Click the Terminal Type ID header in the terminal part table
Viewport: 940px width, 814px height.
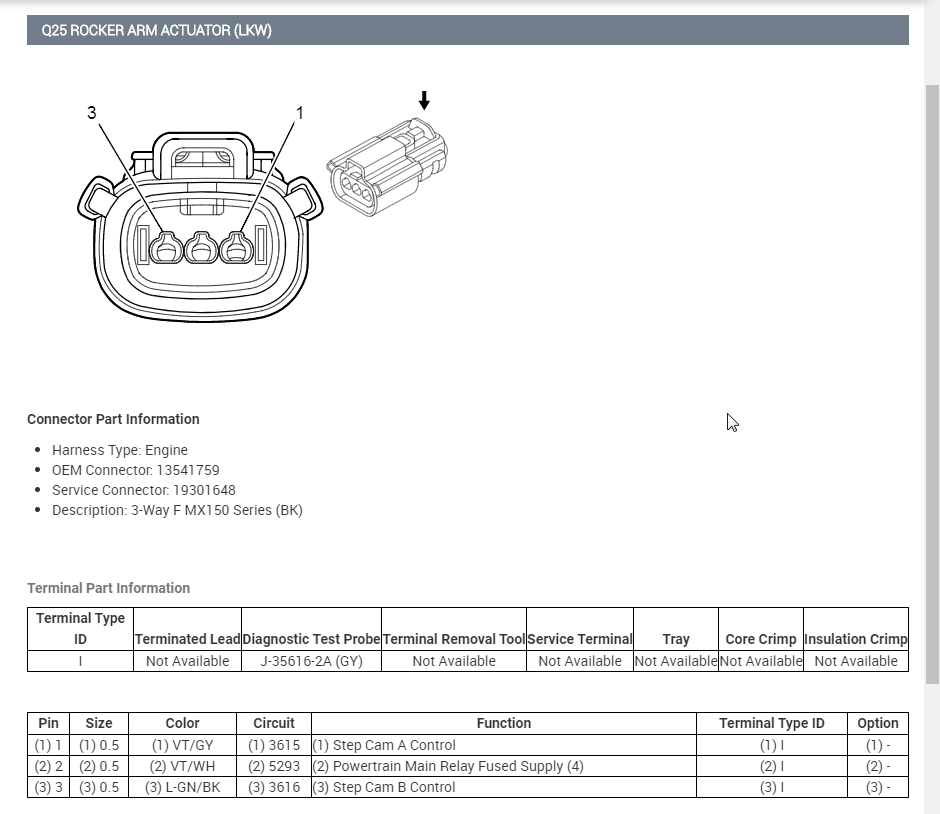tap(80, 629)
